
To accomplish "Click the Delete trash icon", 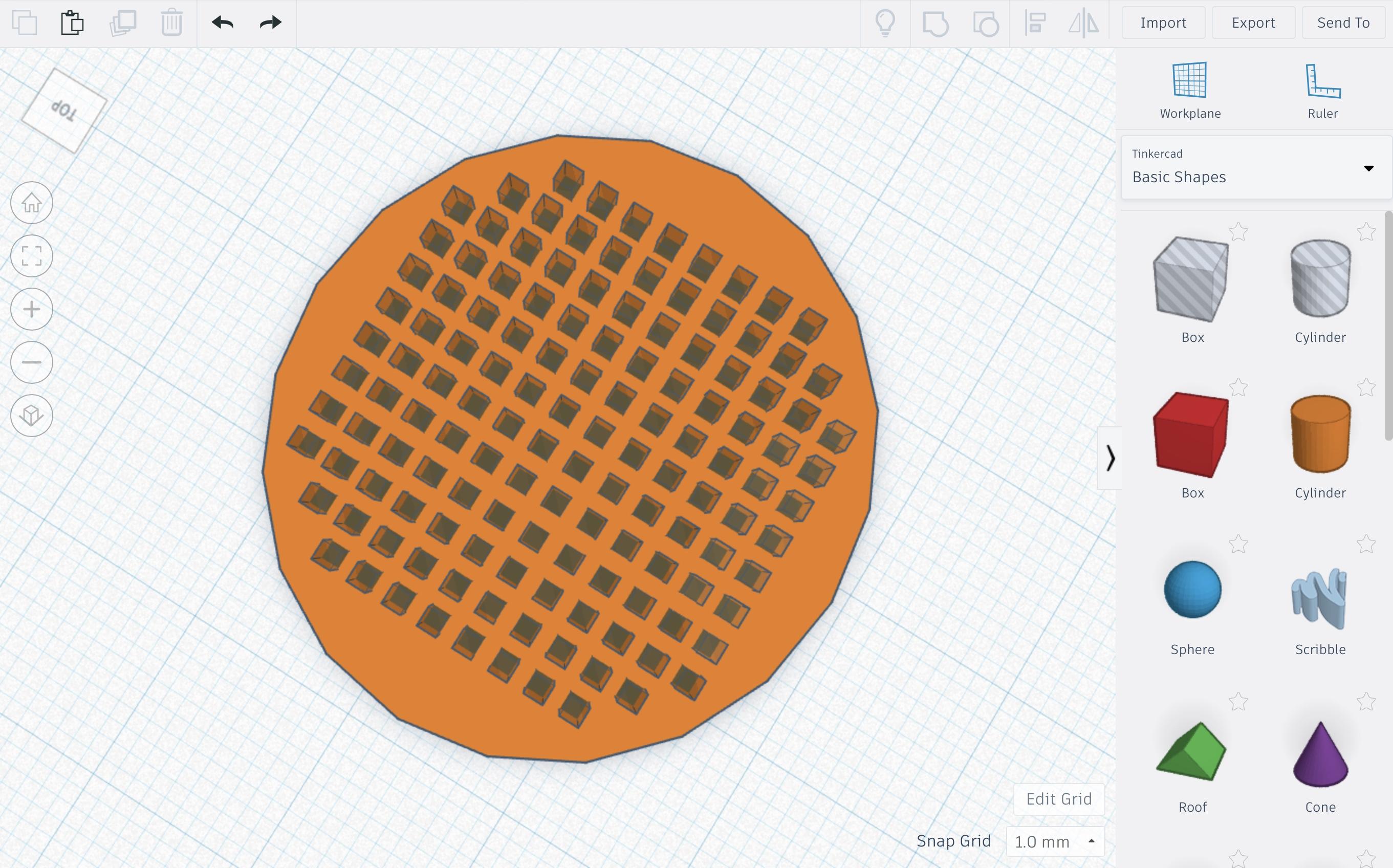I will click(171, 23).
